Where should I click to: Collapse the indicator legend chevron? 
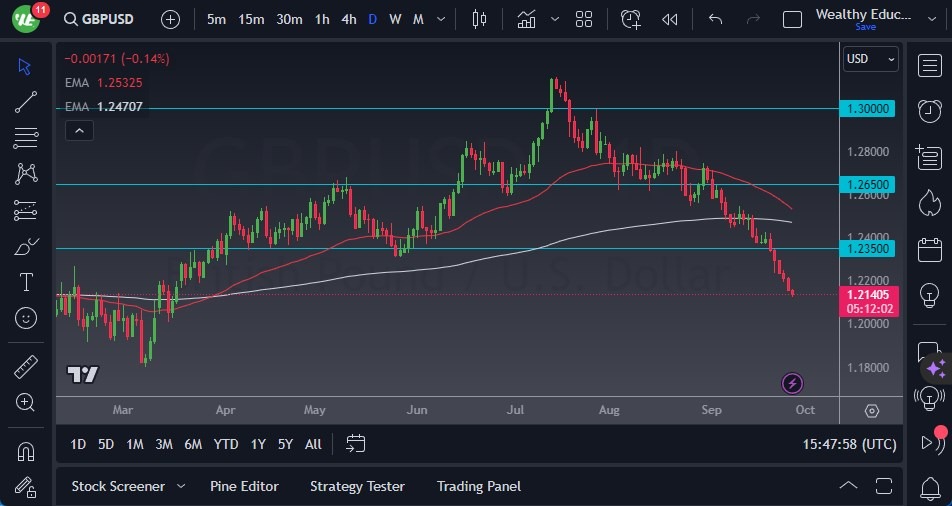point(78,130)
